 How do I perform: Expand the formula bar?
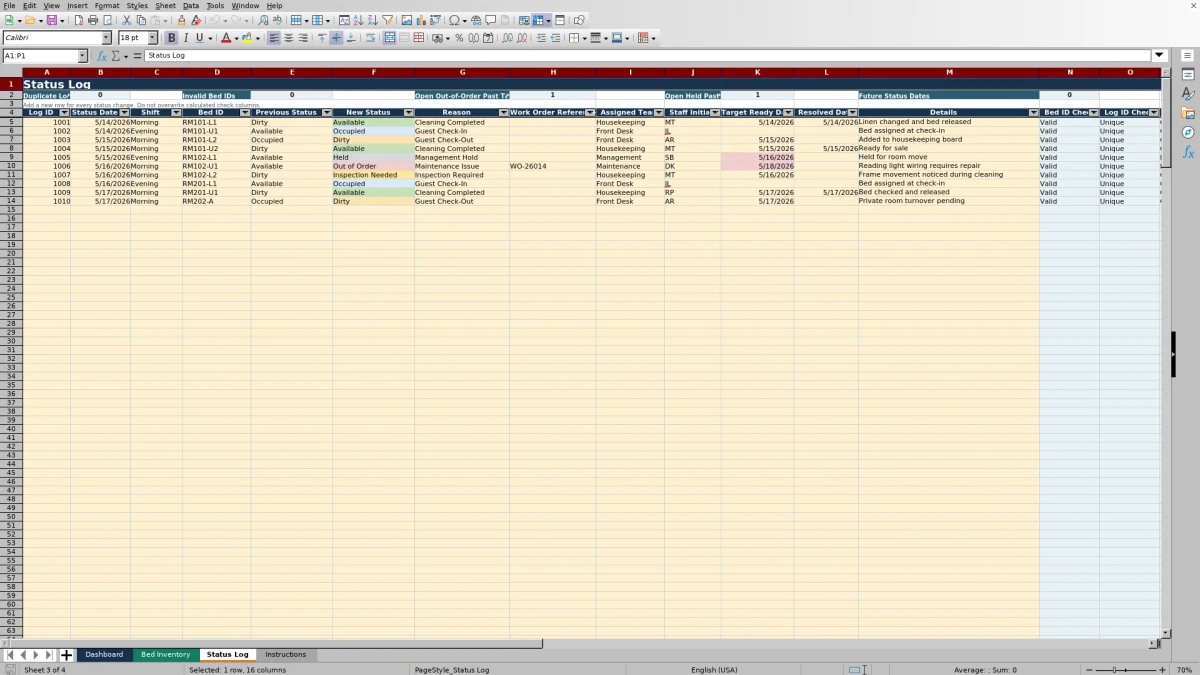[x=1159, y=56]
